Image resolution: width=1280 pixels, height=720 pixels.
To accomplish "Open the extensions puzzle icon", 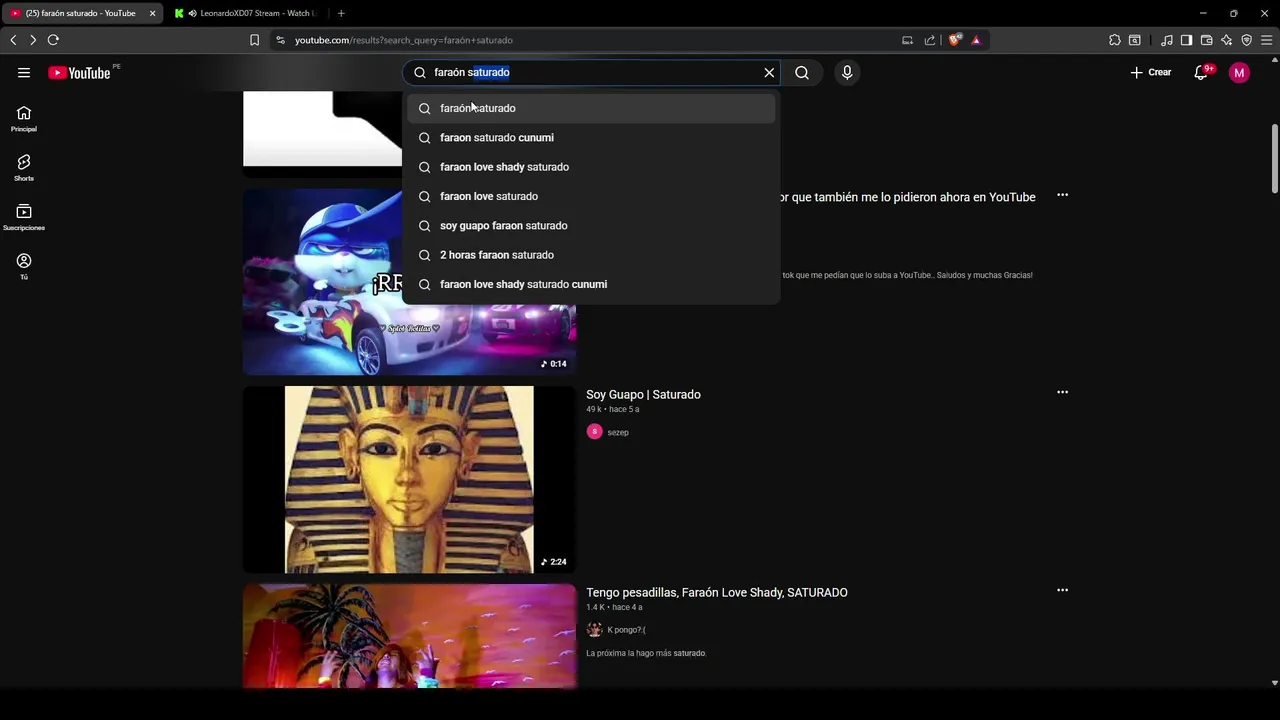I will 1115,40.
